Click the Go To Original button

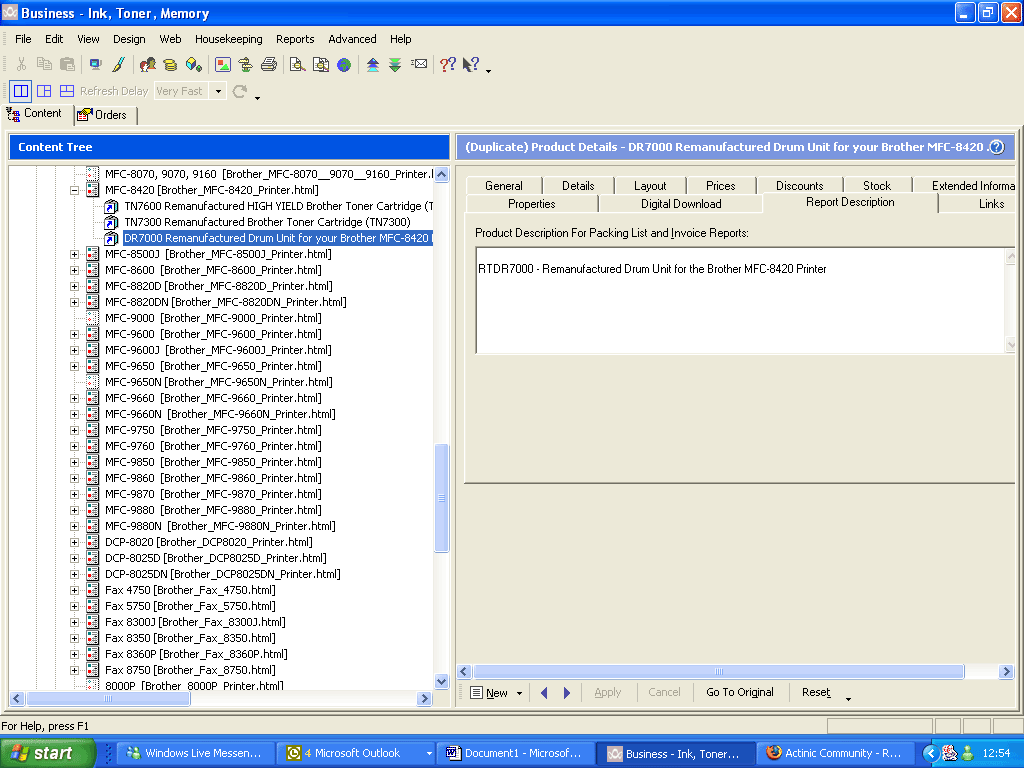(739, 692)
